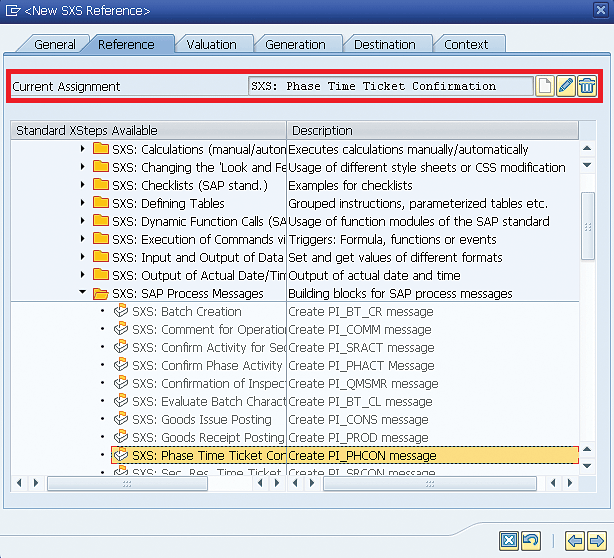Screen dimensions: 614x558
Task: Click the SXS: Checklists folder icon
Action: coord(100,186)
